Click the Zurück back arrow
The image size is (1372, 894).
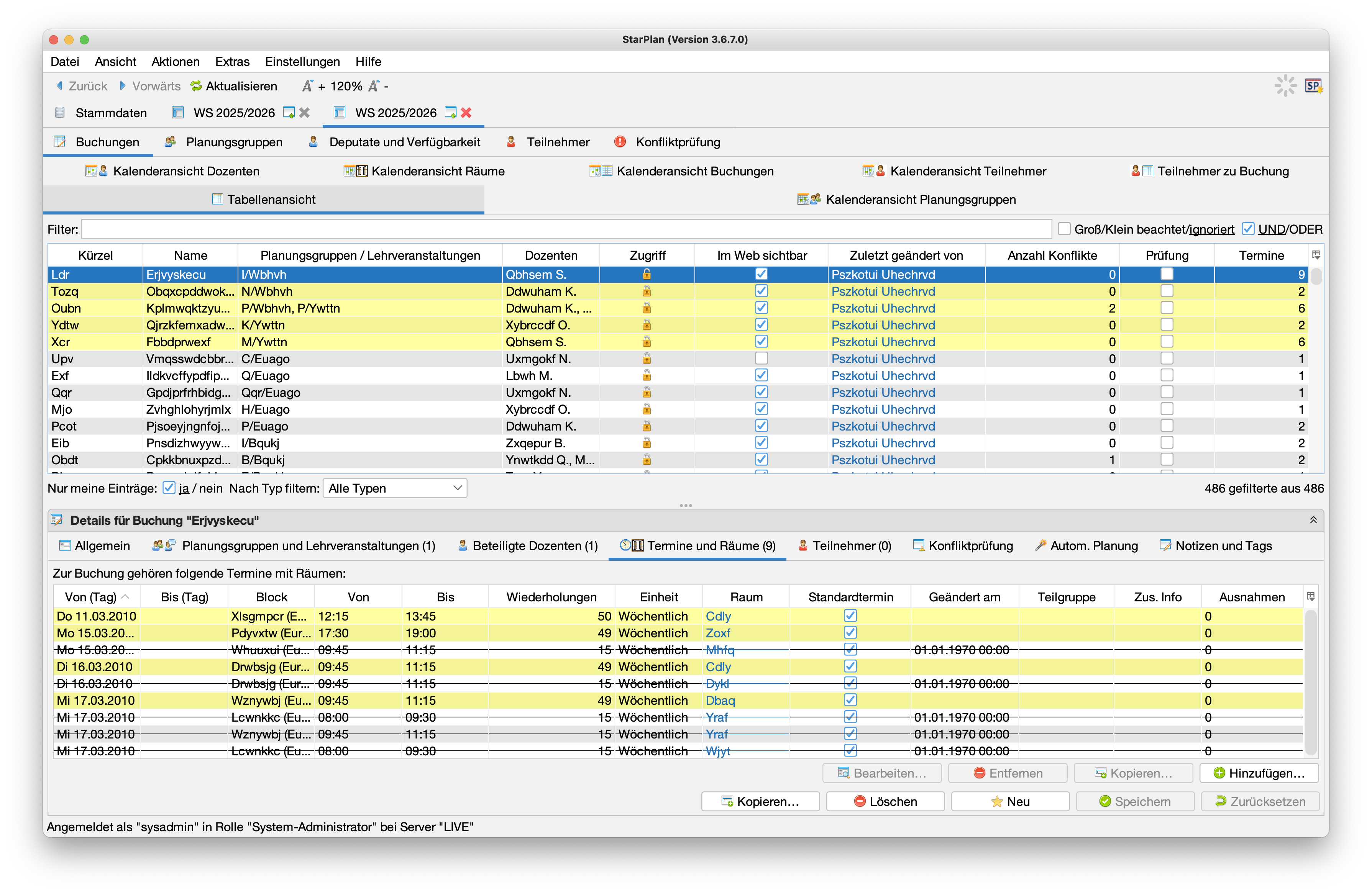coord(59,86)
